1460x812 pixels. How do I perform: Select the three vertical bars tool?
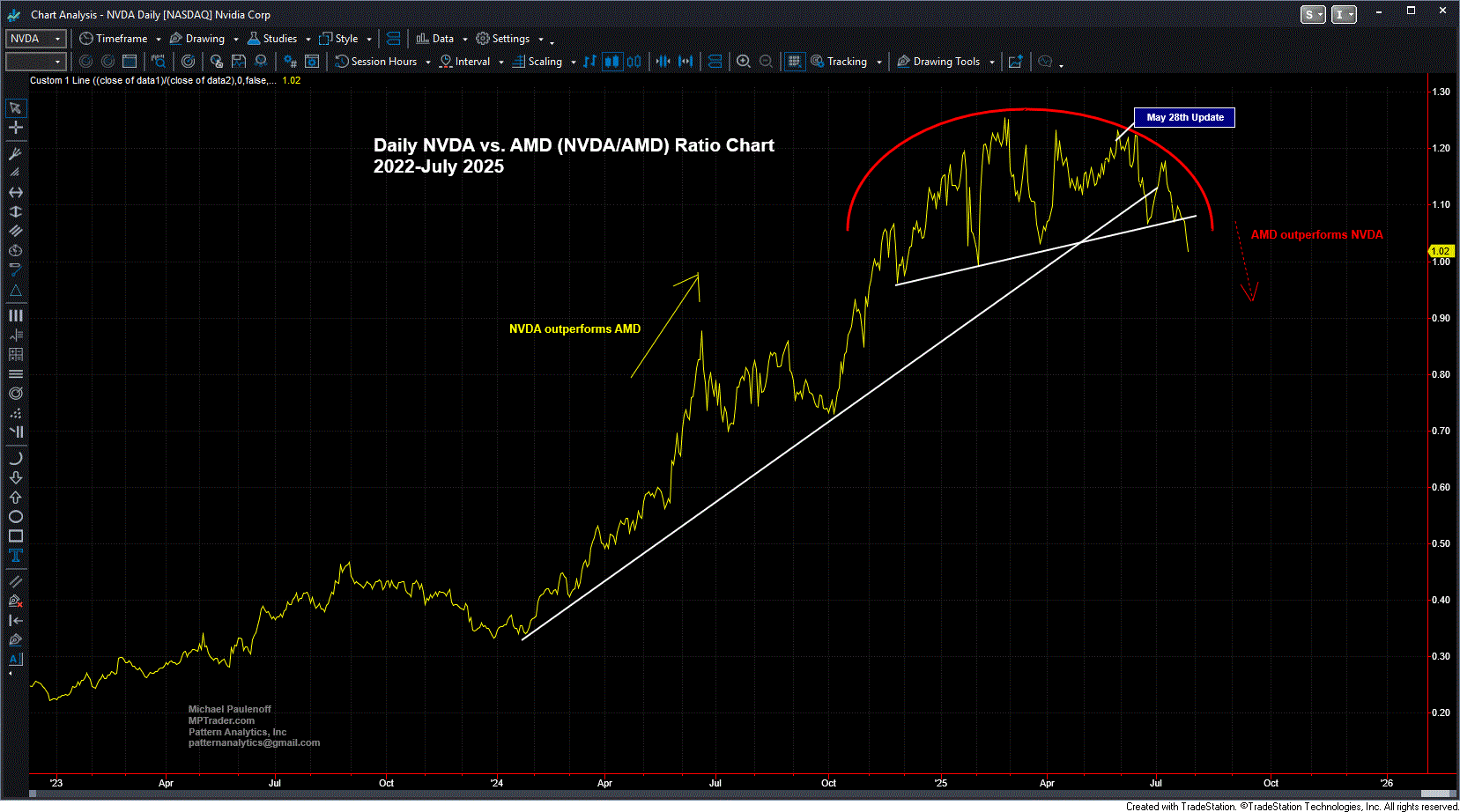pyautogui.click(x=15, y=315)
